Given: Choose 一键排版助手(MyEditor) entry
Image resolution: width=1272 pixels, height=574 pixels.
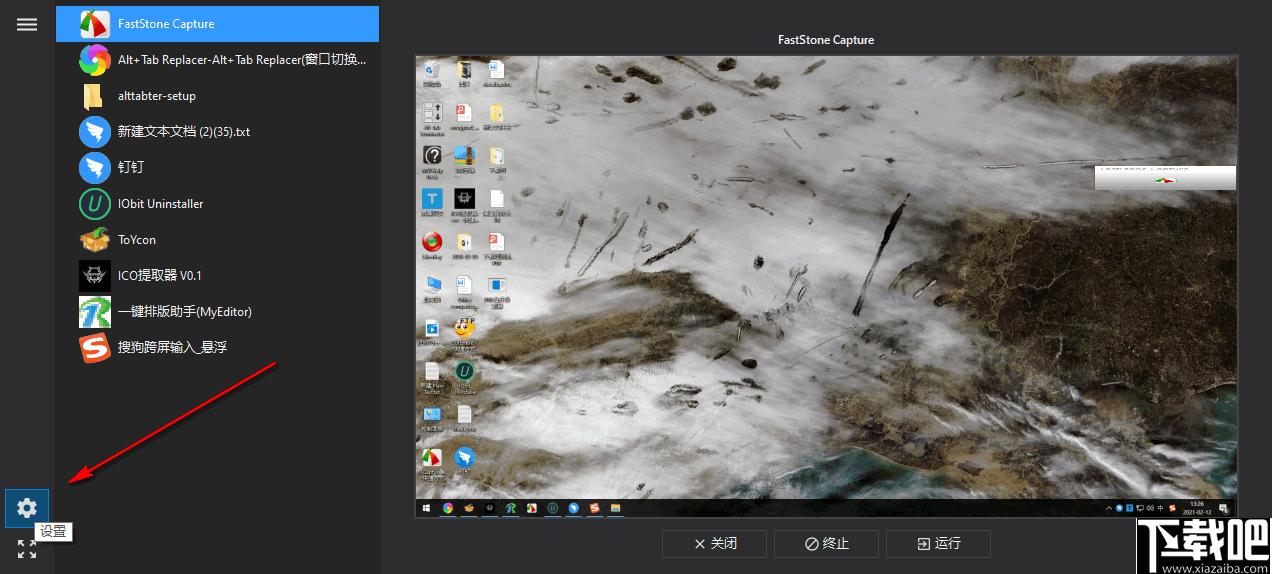Looking at the screenshot, I should 217,312.
